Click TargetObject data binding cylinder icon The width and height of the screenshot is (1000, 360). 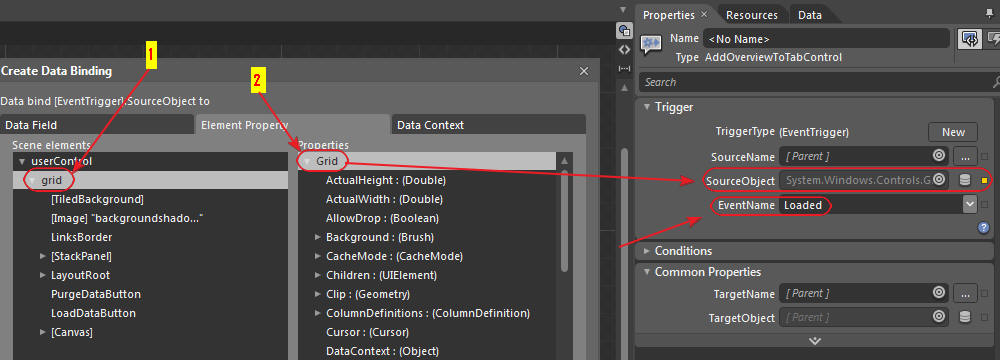965,317
